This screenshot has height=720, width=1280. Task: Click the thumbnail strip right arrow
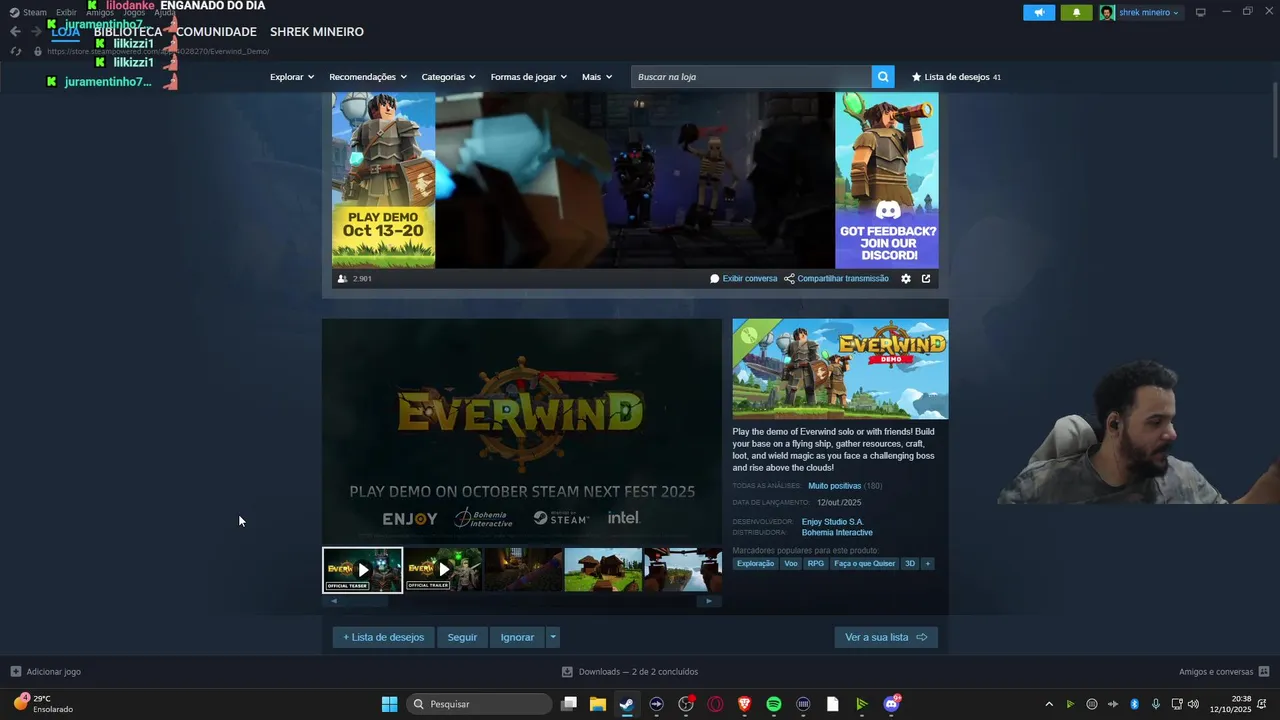tap(709, 601)
